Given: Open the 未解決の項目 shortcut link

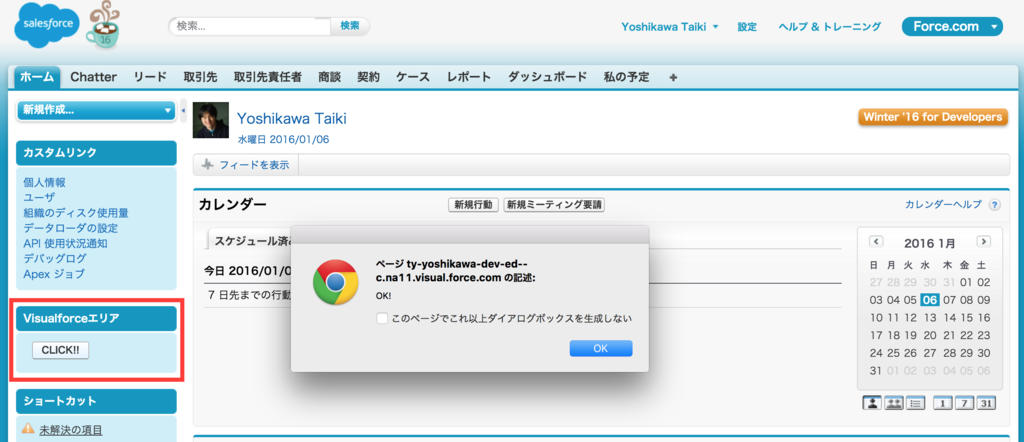Looking at the screenshot, I should click(71, 430).
